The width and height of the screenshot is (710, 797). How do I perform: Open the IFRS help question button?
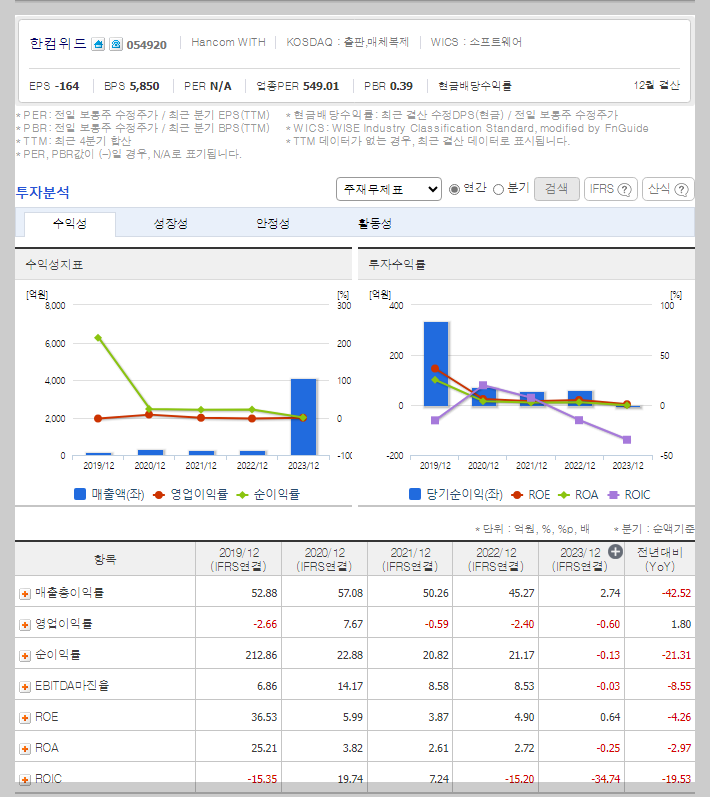click(x=610, y=189)
